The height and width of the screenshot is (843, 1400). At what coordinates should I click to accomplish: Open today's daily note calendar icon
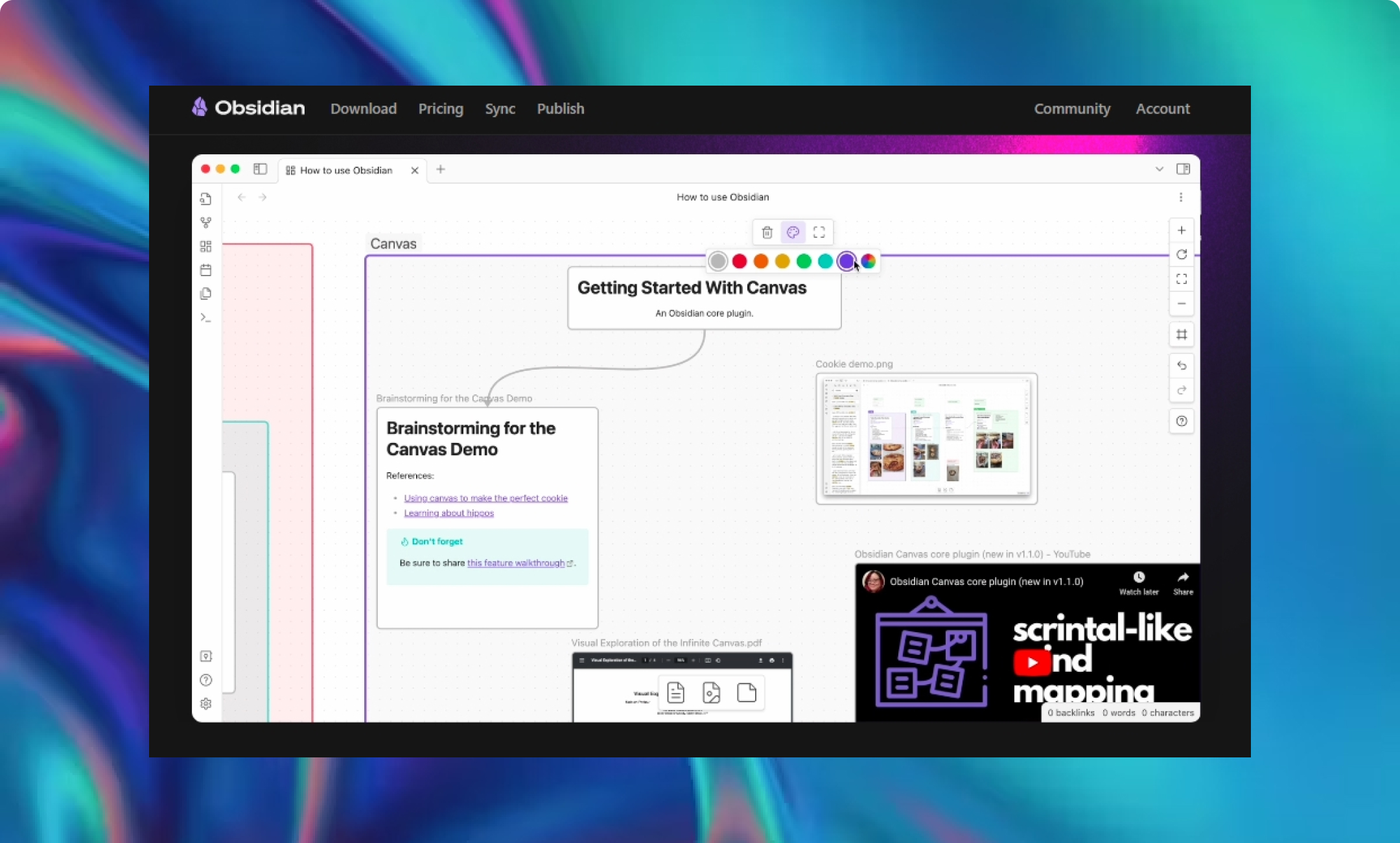coord(205,270)
